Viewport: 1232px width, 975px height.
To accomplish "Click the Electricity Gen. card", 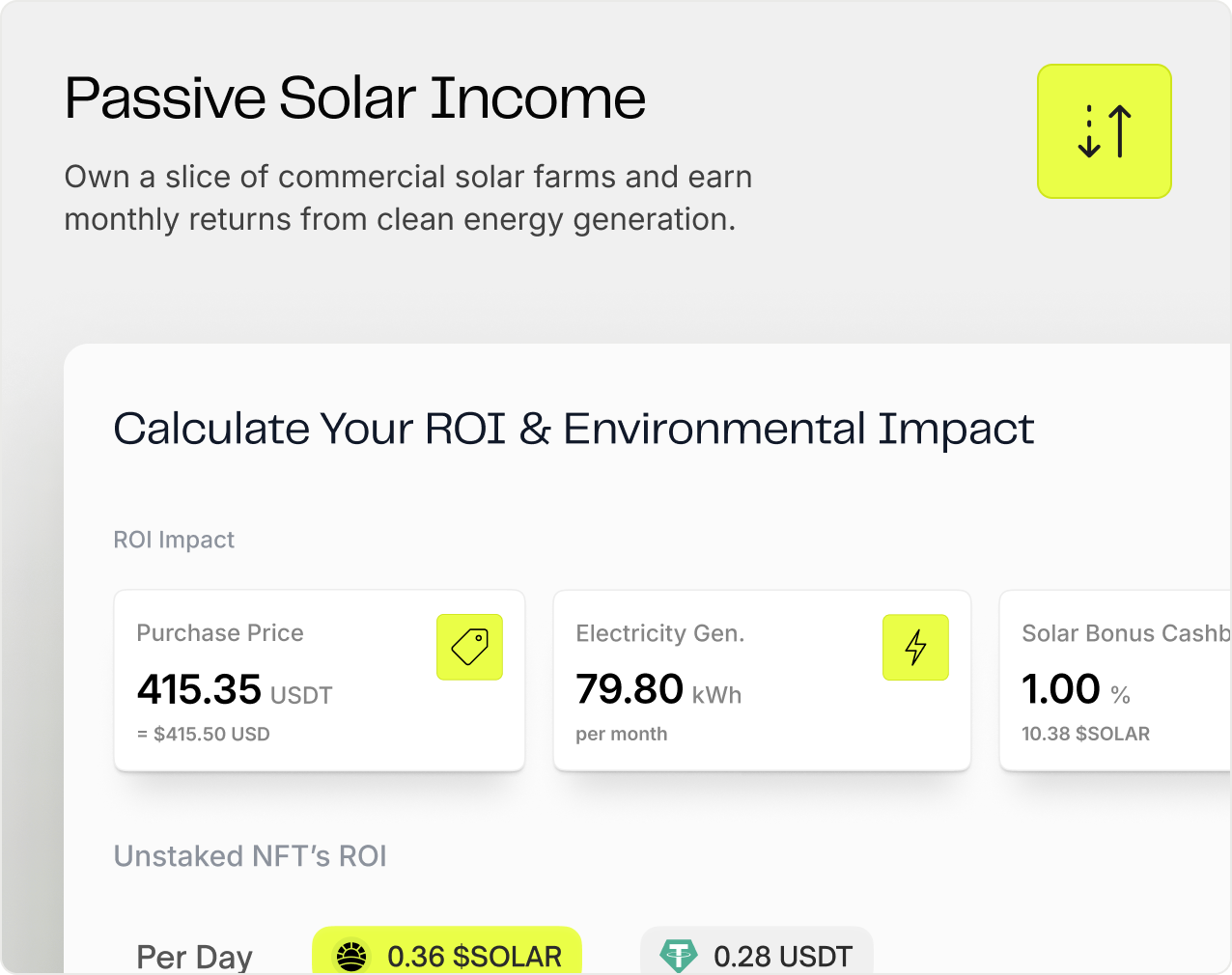I will coord(762,681).
